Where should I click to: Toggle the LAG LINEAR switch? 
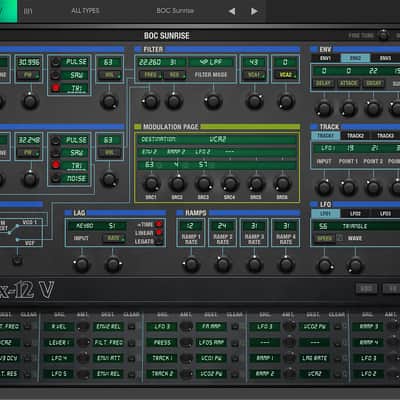[159, 233]
